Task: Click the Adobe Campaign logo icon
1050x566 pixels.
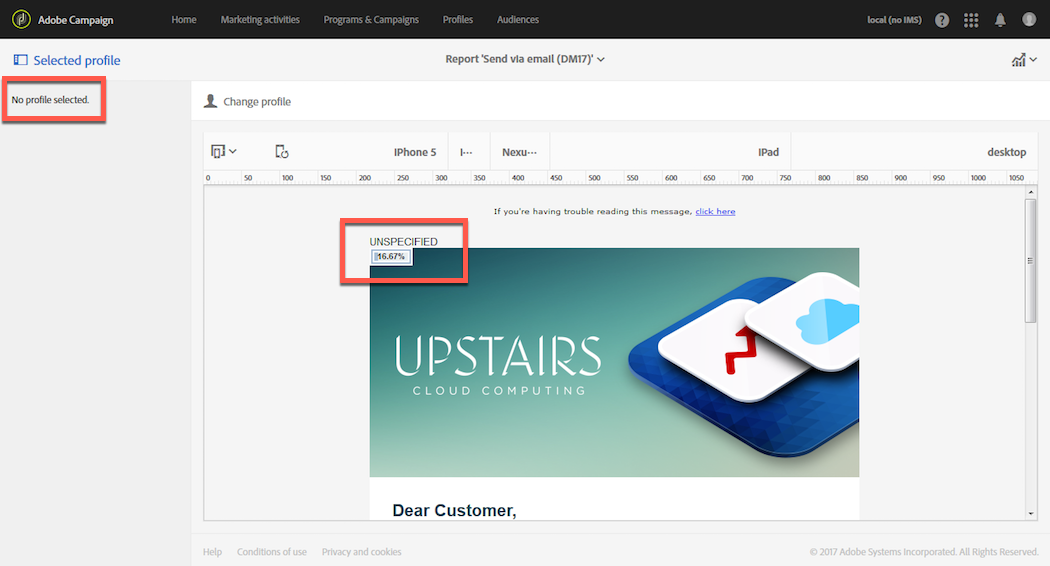Action: tap(21, 19)
